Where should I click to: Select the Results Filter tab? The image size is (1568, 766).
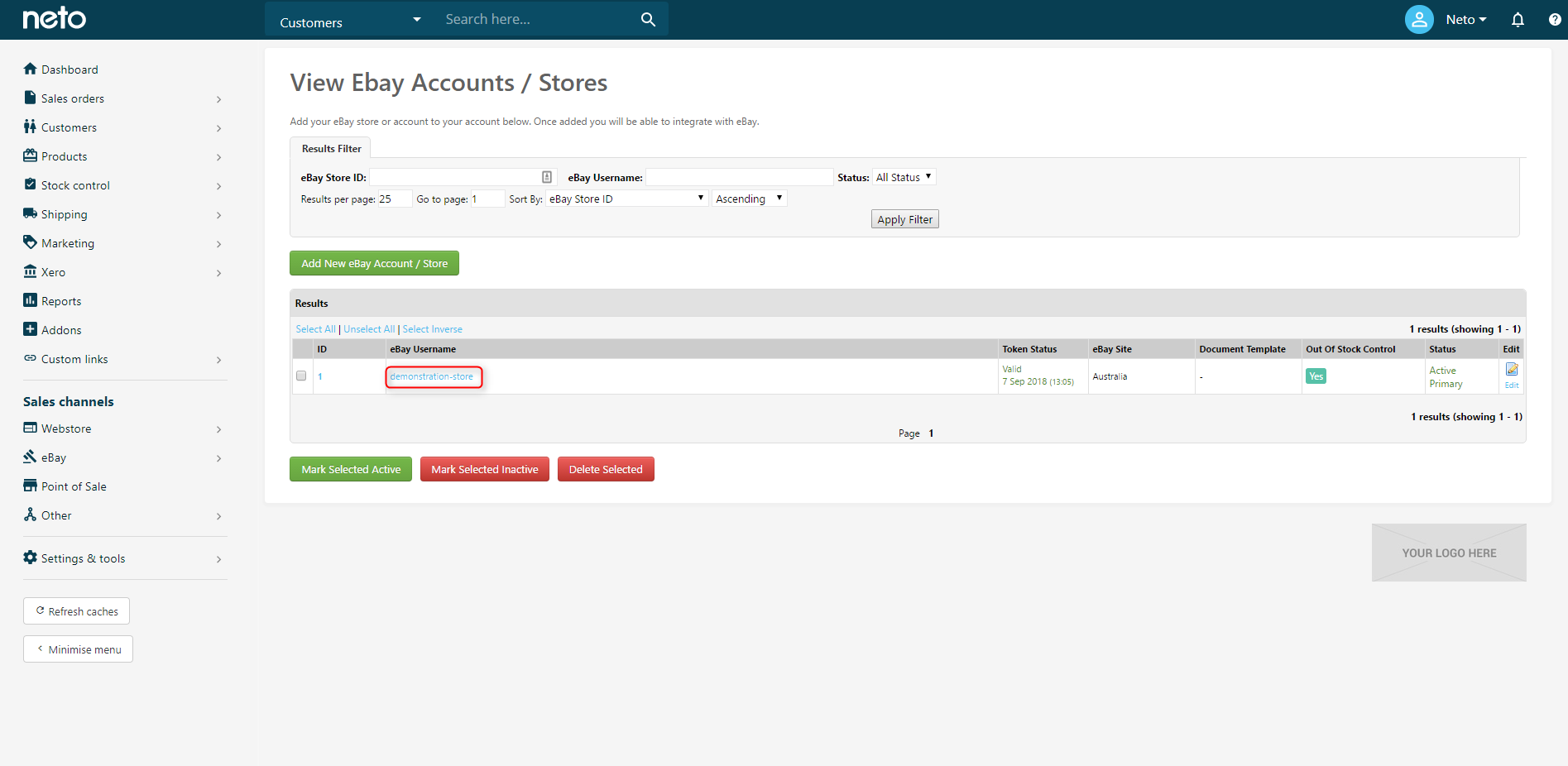tap(331, 149)
